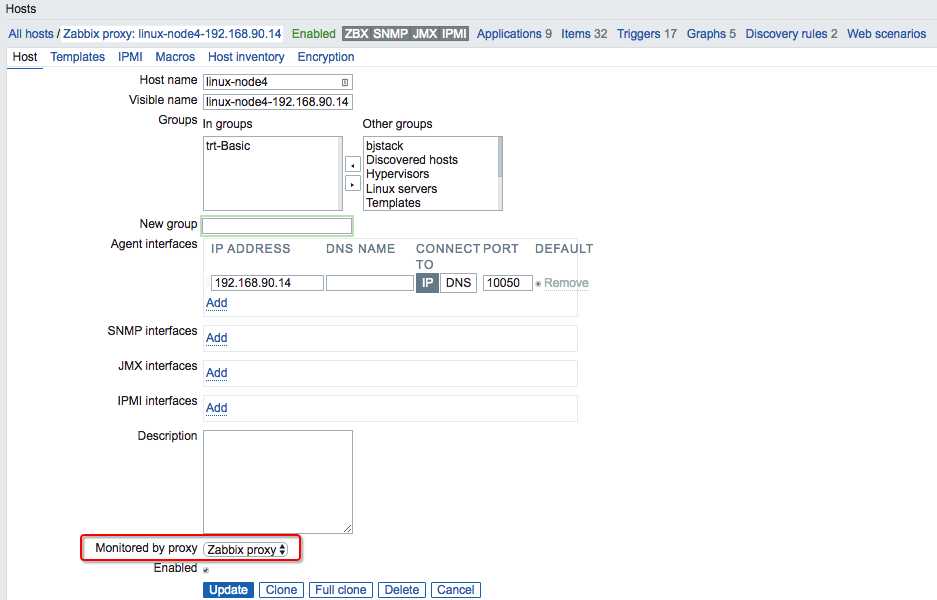Click inside the Description text area
This screenshot has width=937, height=600.
click(278, 482)
